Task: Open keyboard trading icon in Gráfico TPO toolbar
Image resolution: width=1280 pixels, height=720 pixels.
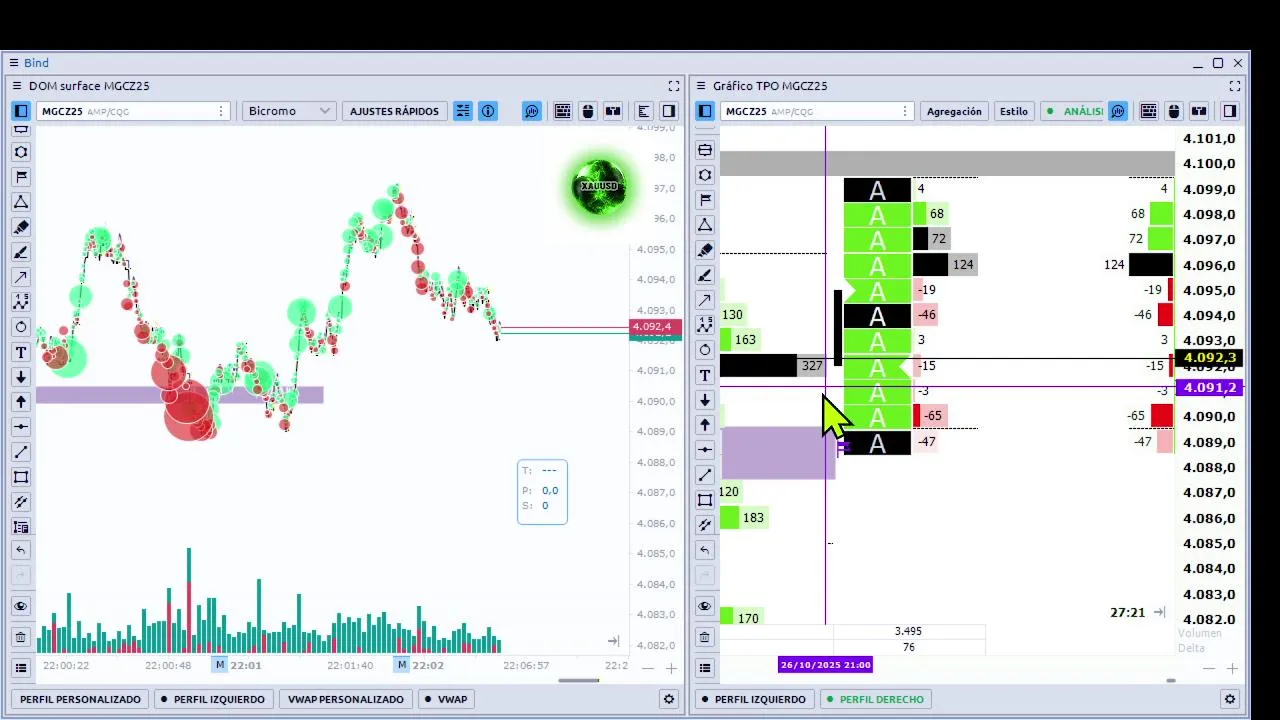Action: point(1149,111)
